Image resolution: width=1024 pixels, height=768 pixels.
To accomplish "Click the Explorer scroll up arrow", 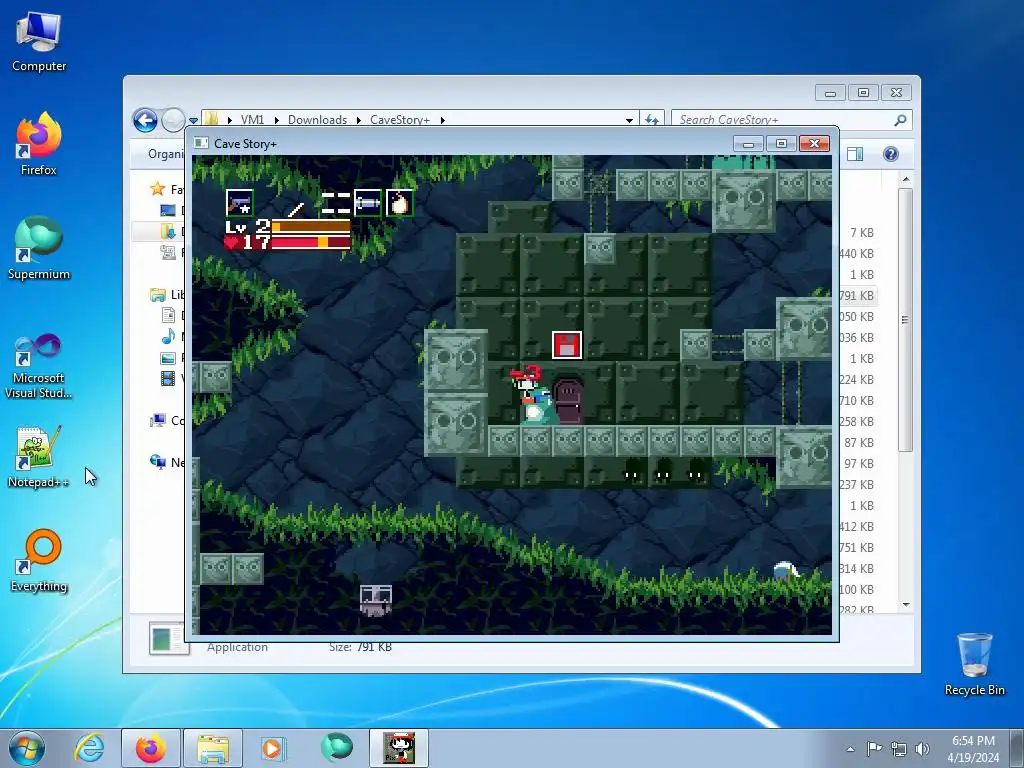I will [906, 179].
